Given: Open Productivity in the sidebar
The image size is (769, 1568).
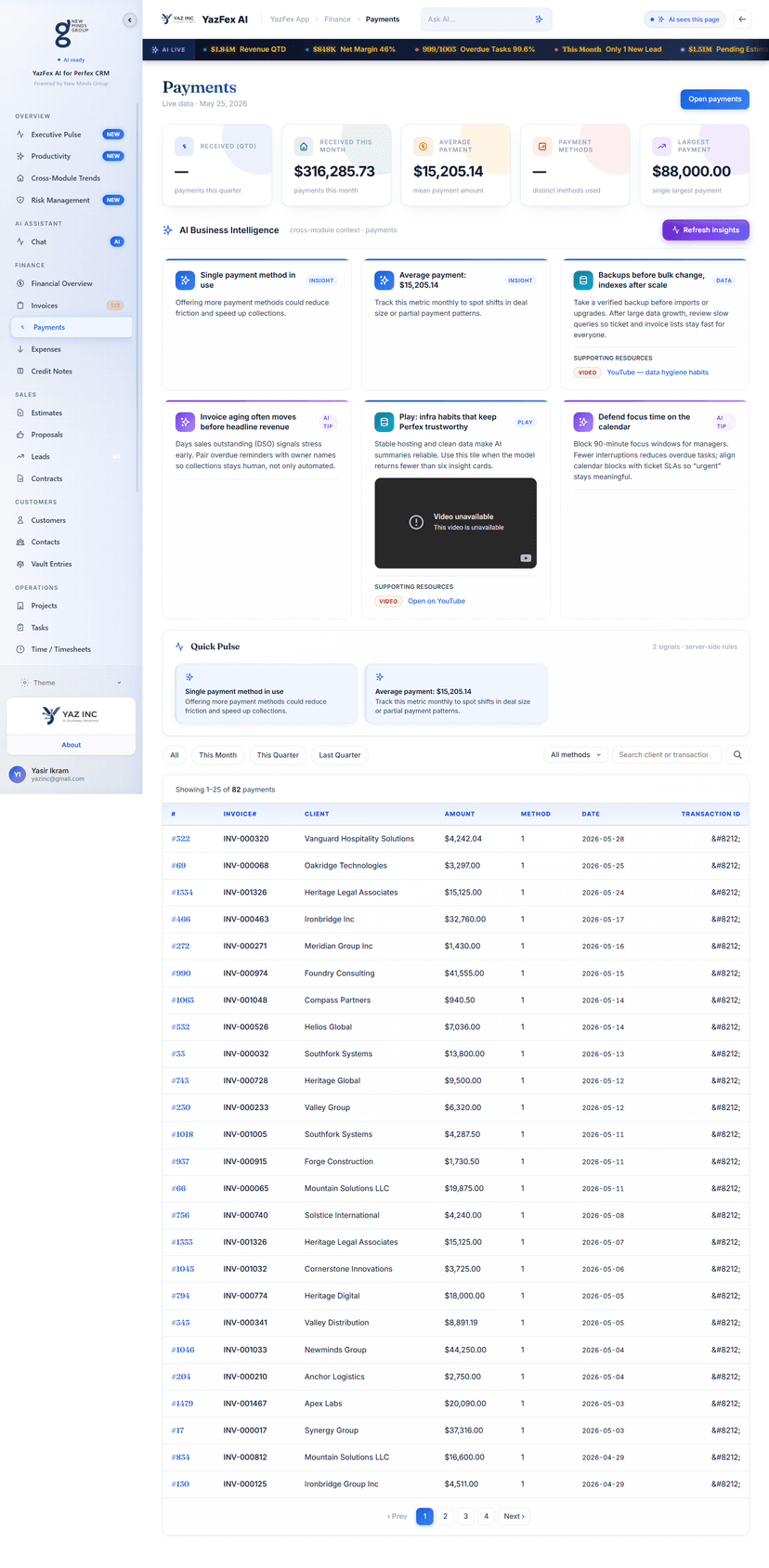Looking at the screenshot, I should pos(71,156).
